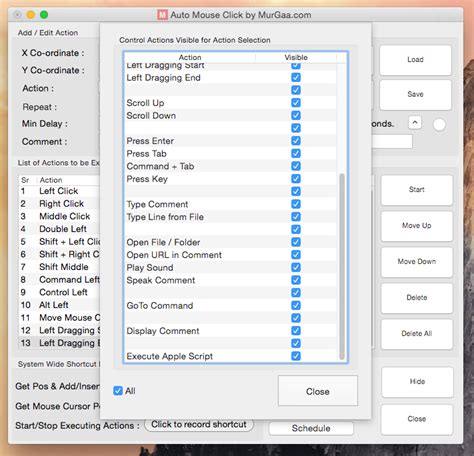The width and height of the screenshot is (474, 456).
Task: Select Command Left row number 8
Action: pos(59,280)
